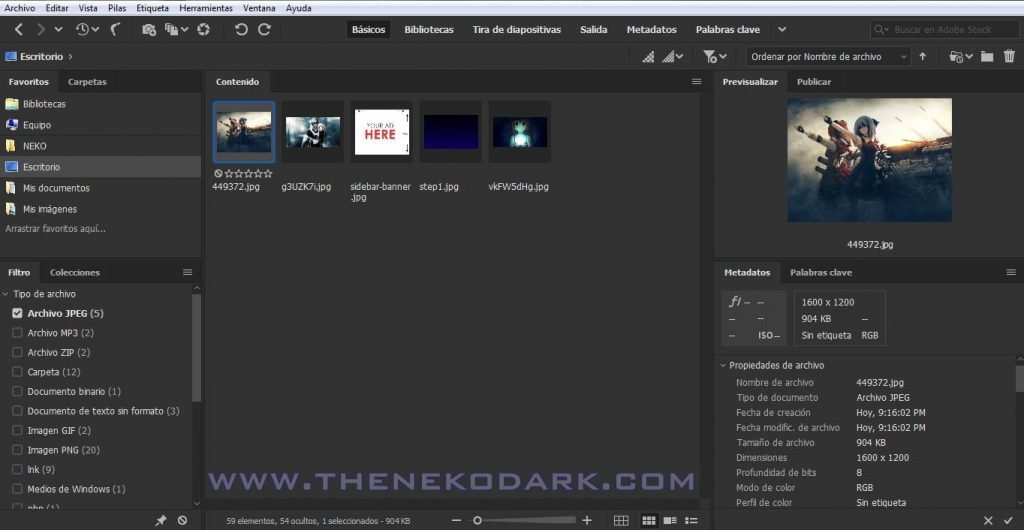
Task: Switch to the Palabras clave panel tab
Action: tap(820, 272)
